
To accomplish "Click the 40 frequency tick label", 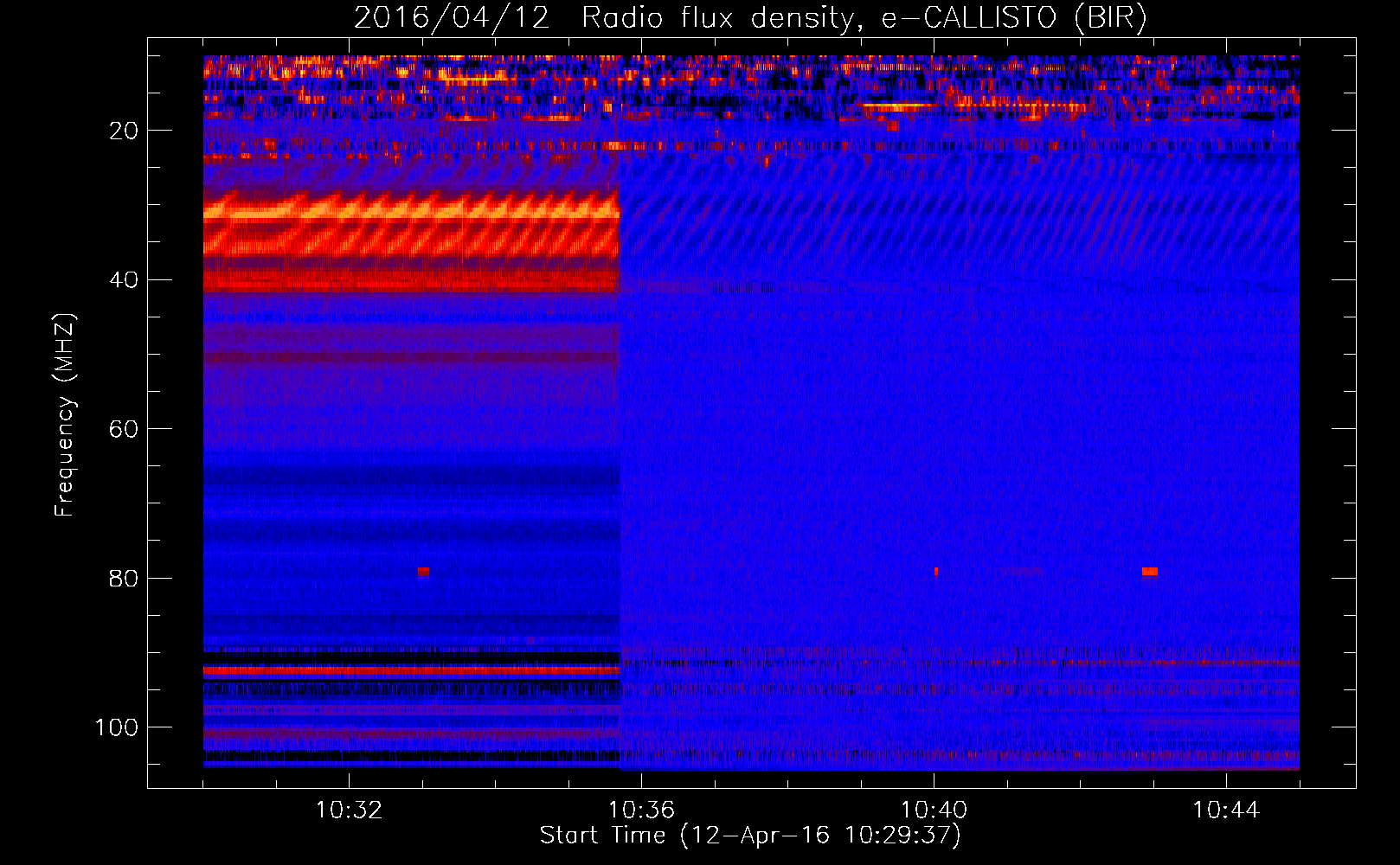I will [x=124, y=280].
